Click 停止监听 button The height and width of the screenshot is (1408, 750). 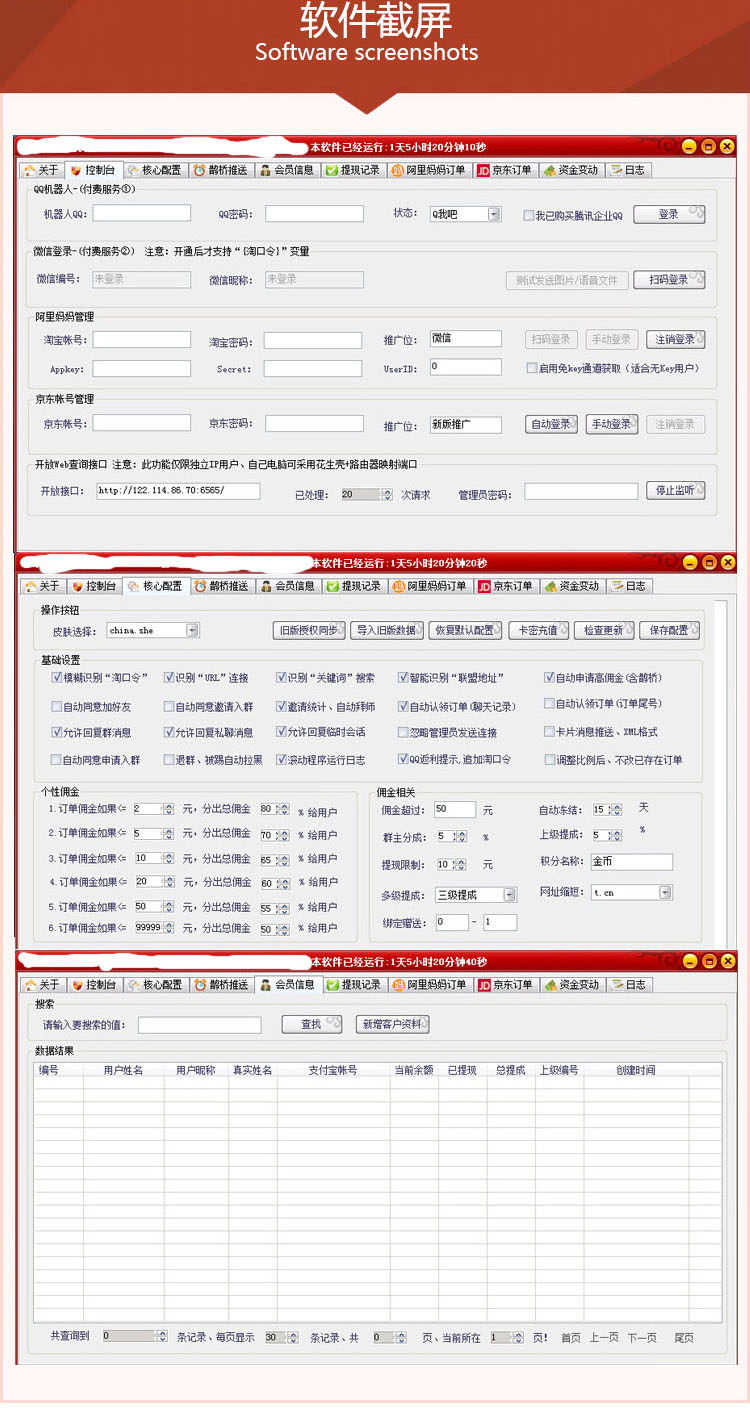click(675, 490)
